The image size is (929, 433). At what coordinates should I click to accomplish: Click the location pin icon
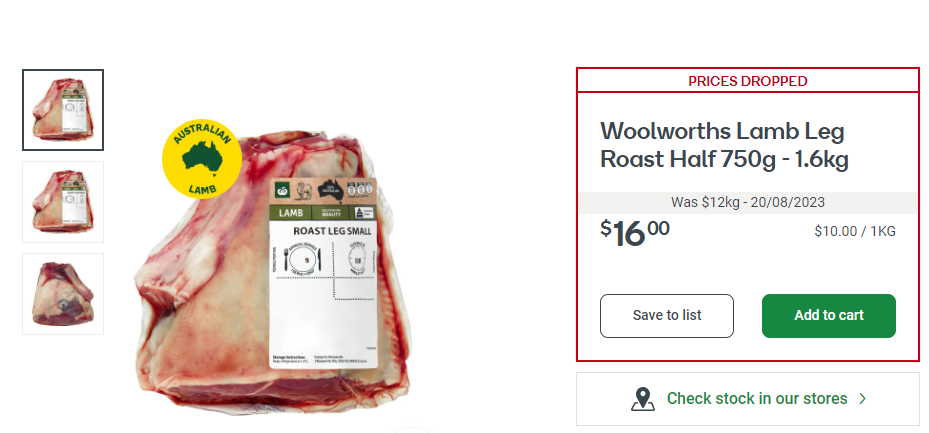click(643, 399)
